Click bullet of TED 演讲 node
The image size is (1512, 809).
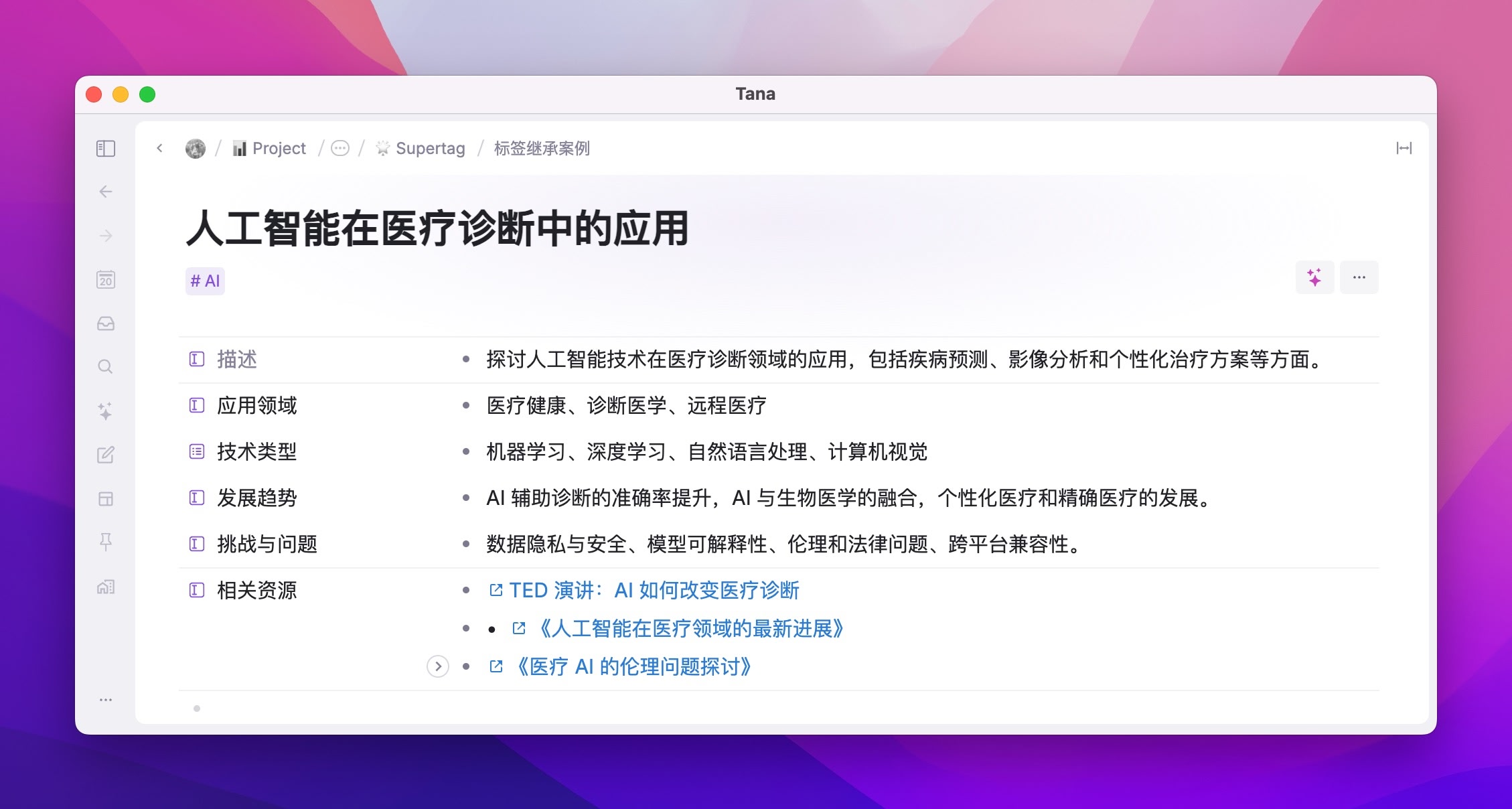pos(465,590)
